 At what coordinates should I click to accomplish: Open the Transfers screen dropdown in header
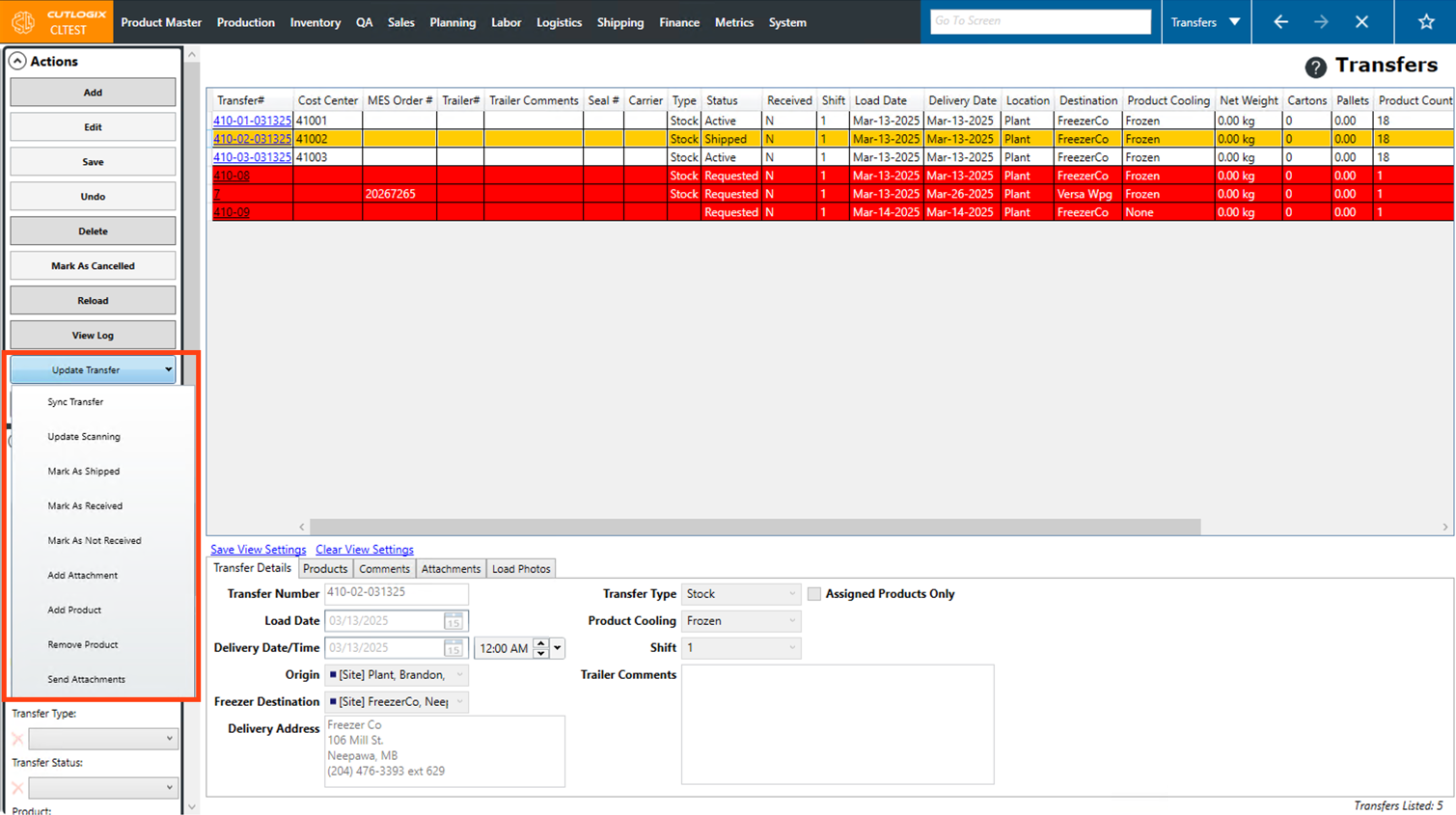(1206, 21)
